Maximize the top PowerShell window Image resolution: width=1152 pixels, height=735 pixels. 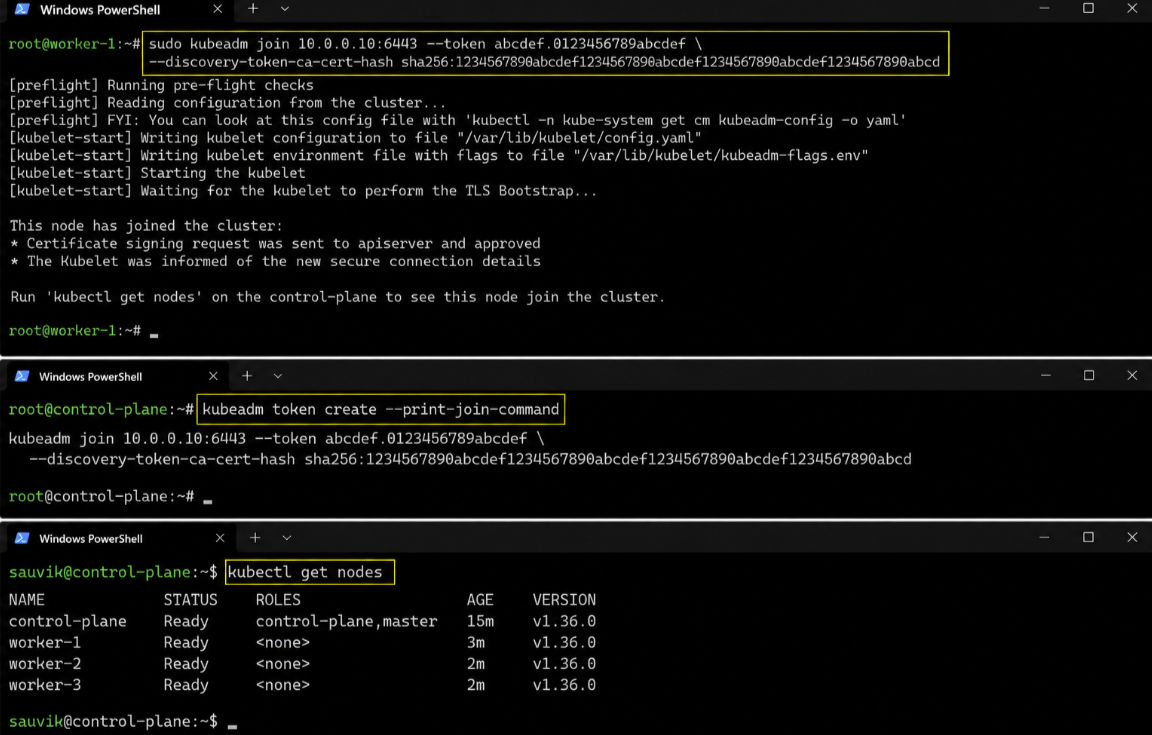point(1088,8)
